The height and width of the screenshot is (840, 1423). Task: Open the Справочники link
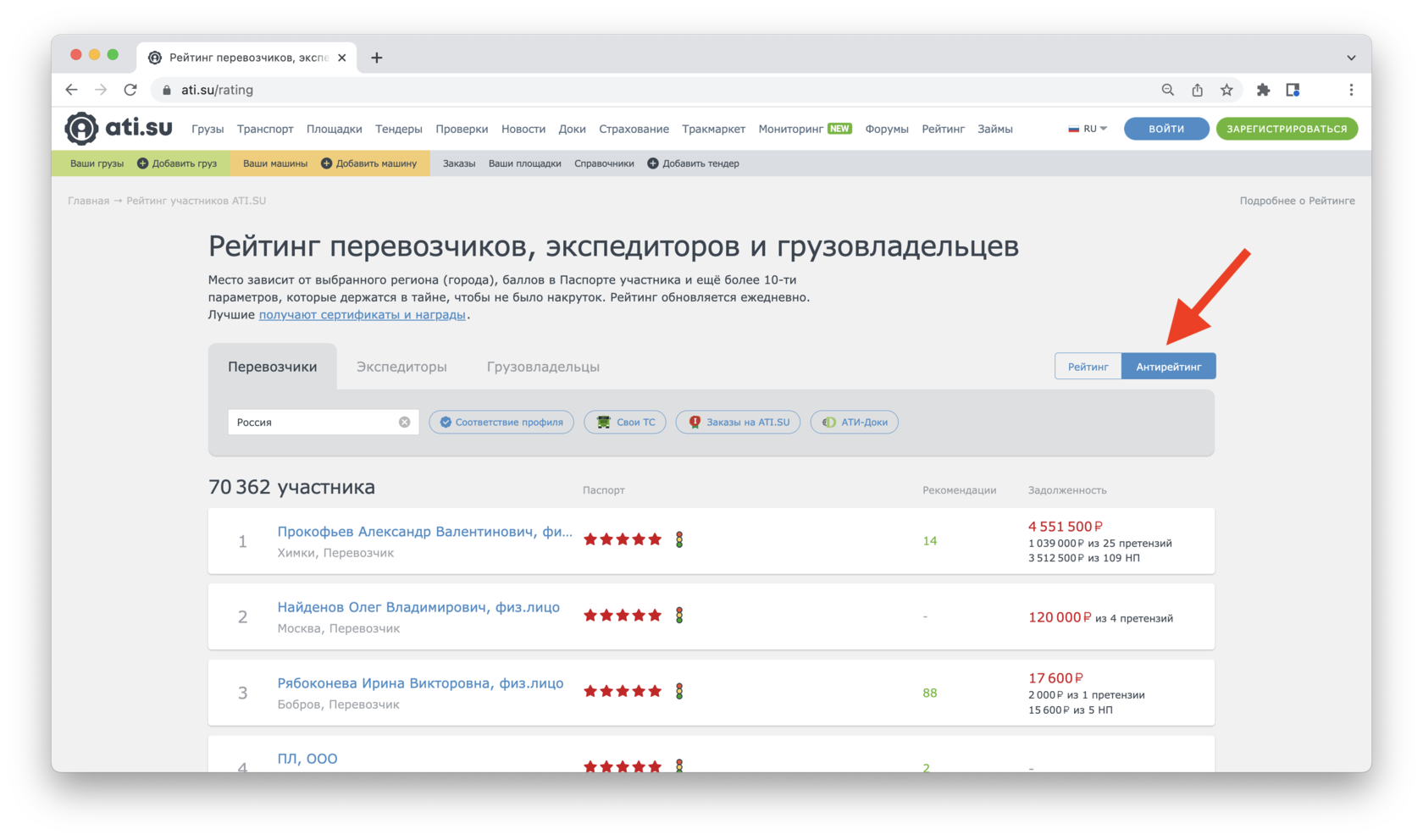[x=604, y=163]
